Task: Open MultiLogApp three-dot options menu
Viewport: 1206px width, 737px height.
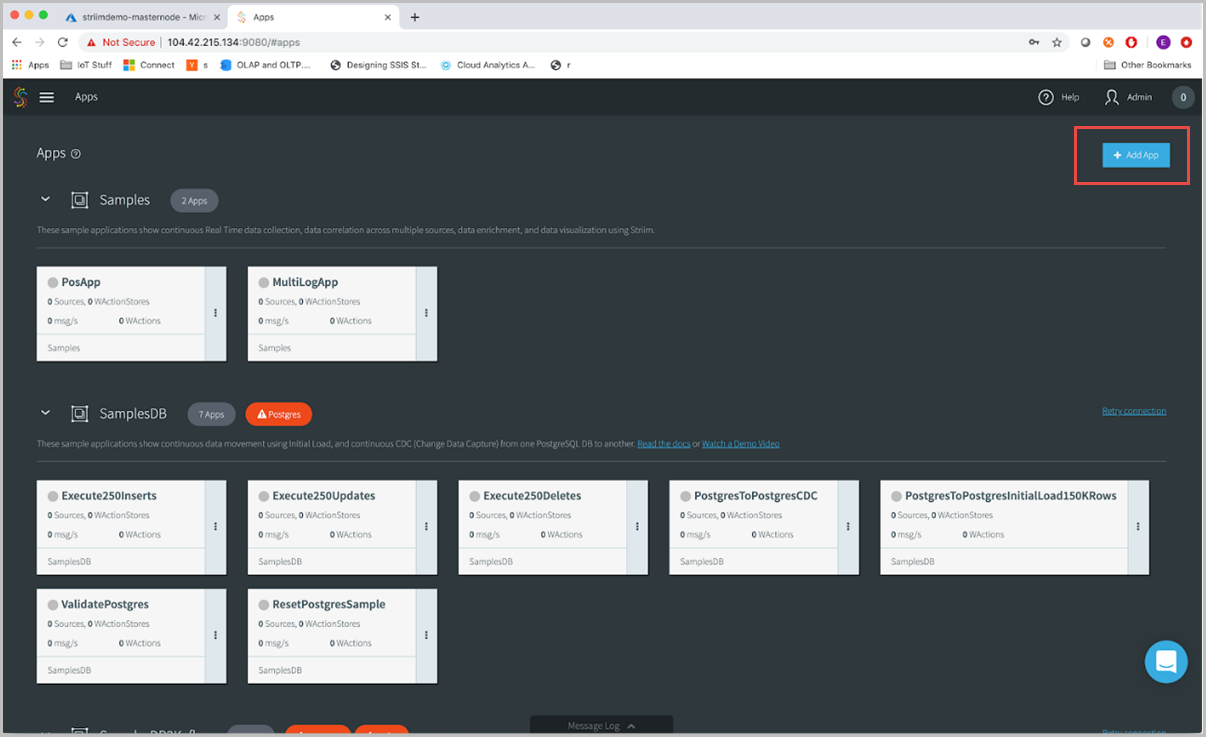Action: (x=426, y=313)
